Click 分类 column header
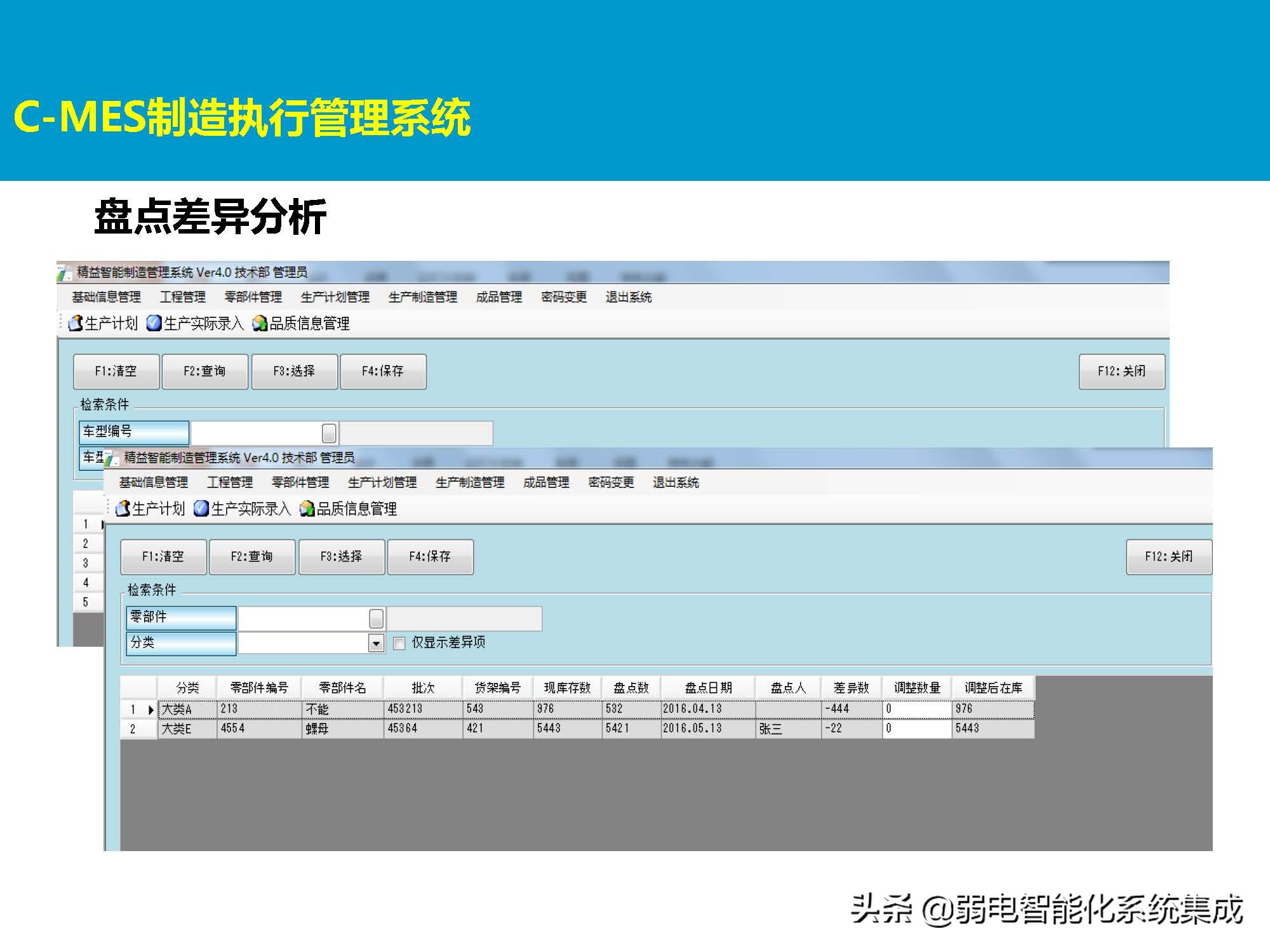This screenshot has height=952, width=1270. point(187,687)
